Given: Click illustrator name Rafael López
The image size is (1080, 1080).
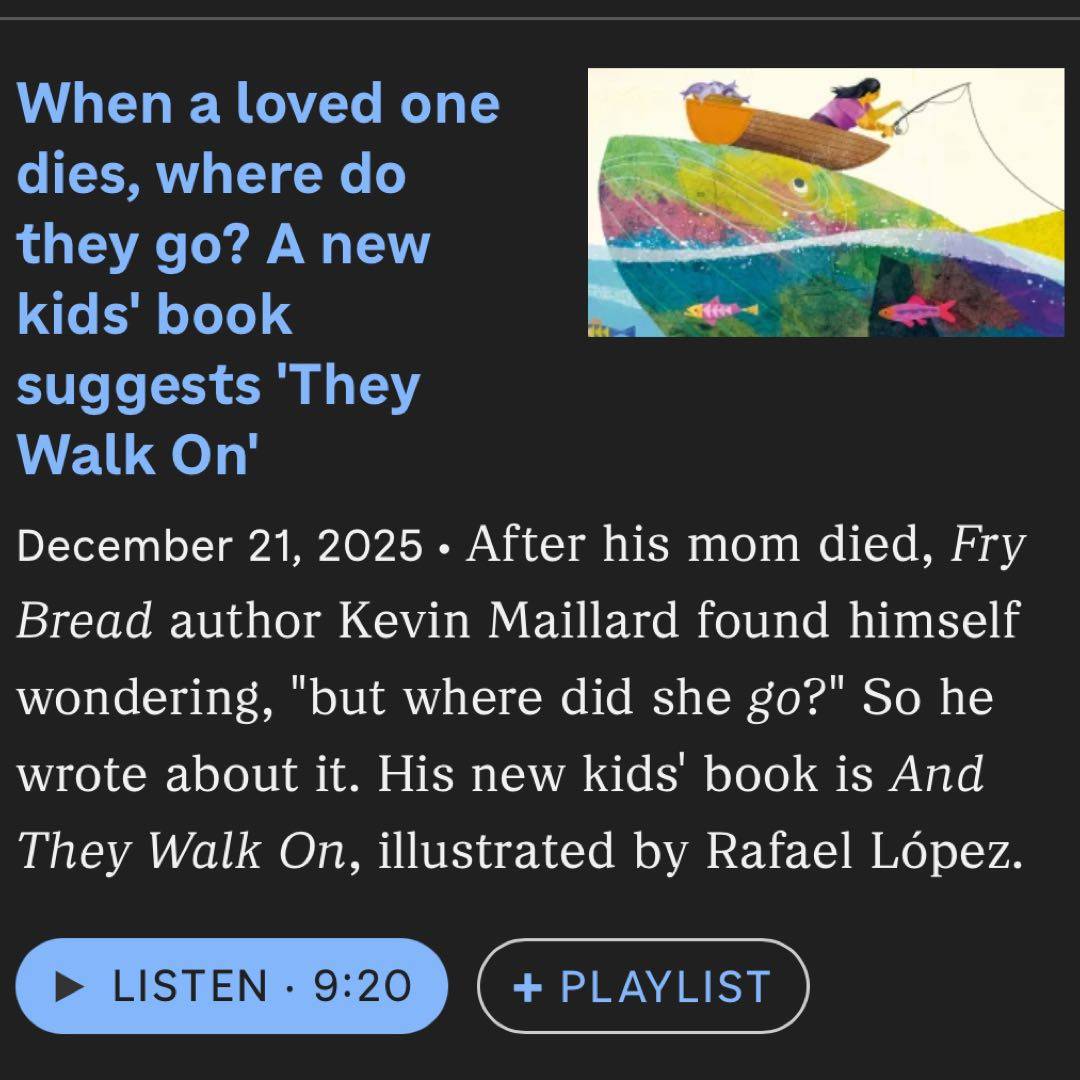Looking at the screenshot, I should click(864, 851).
